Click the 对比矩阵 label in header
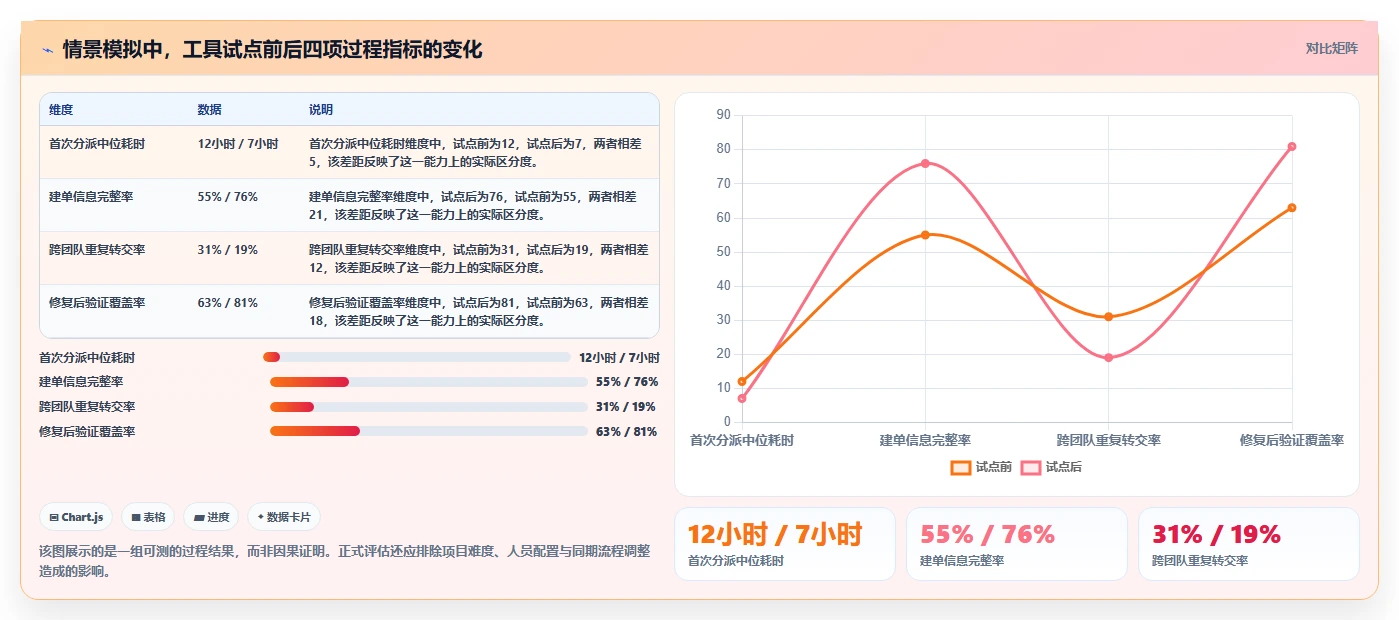 [x=1331, y=48]
